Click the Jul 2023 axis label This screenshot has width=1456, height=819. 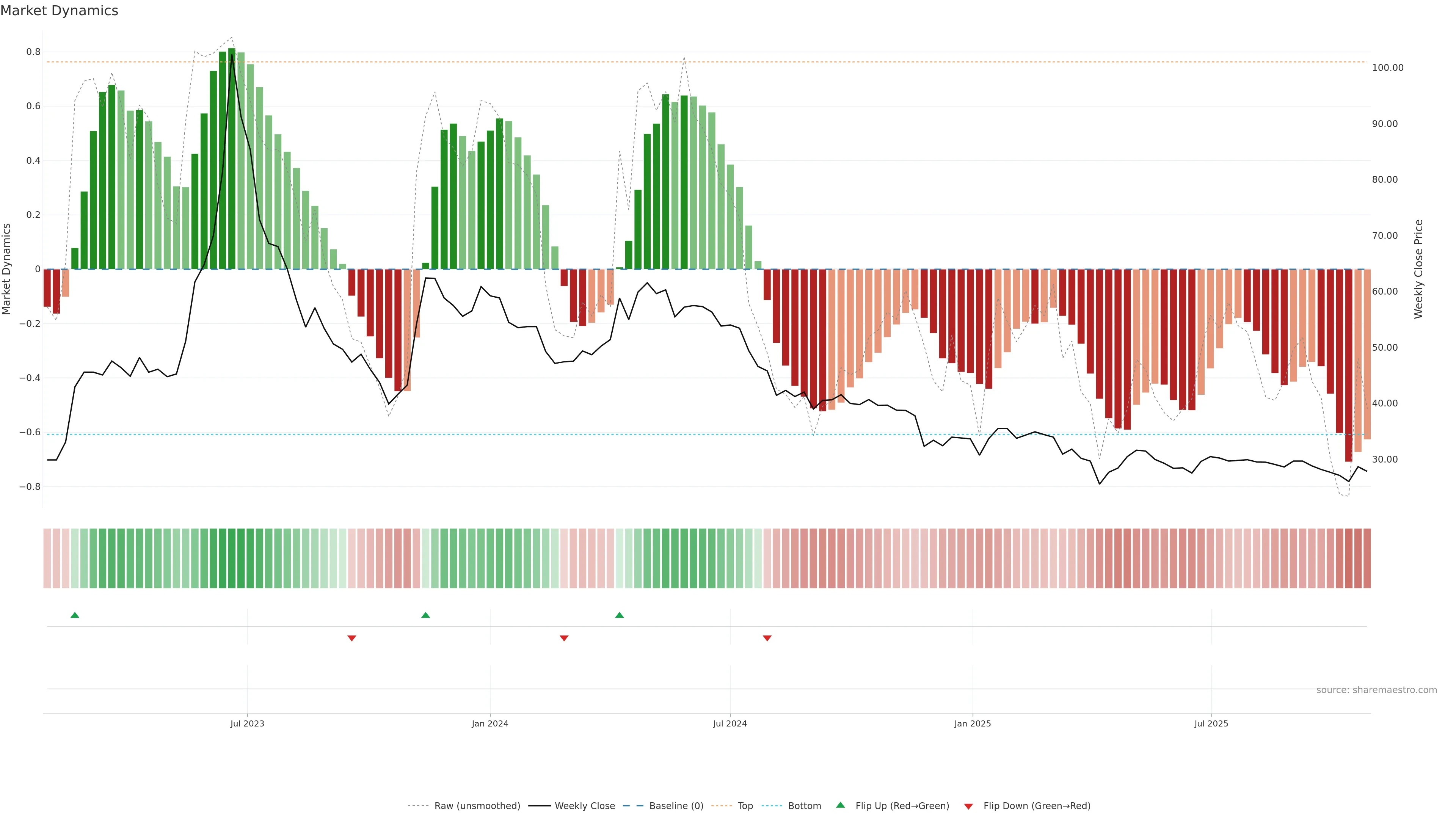247,723
